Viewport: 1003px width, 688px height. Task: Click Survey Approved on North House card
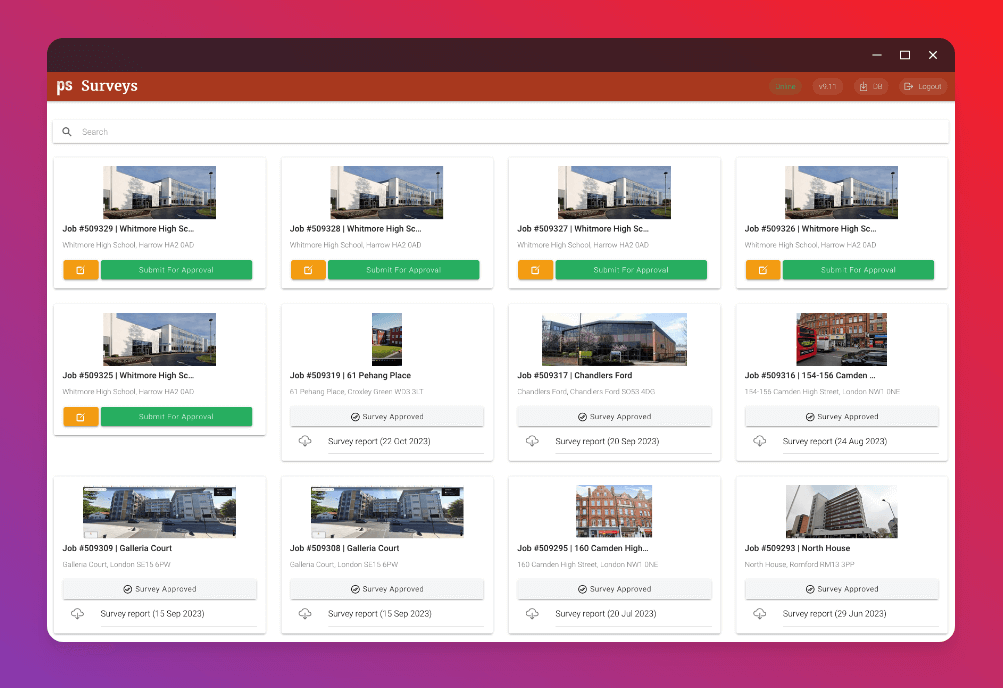(842, 589)
